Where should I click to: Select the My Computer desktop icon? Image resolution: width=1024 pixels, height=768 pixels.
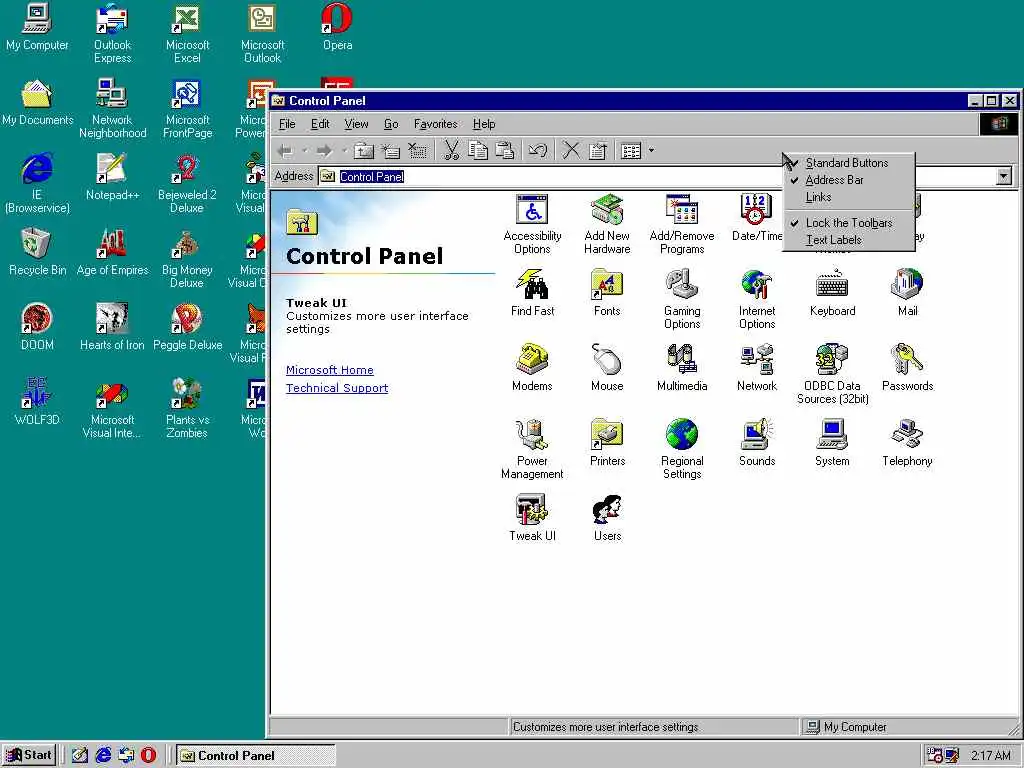click(x=37, y=27)
